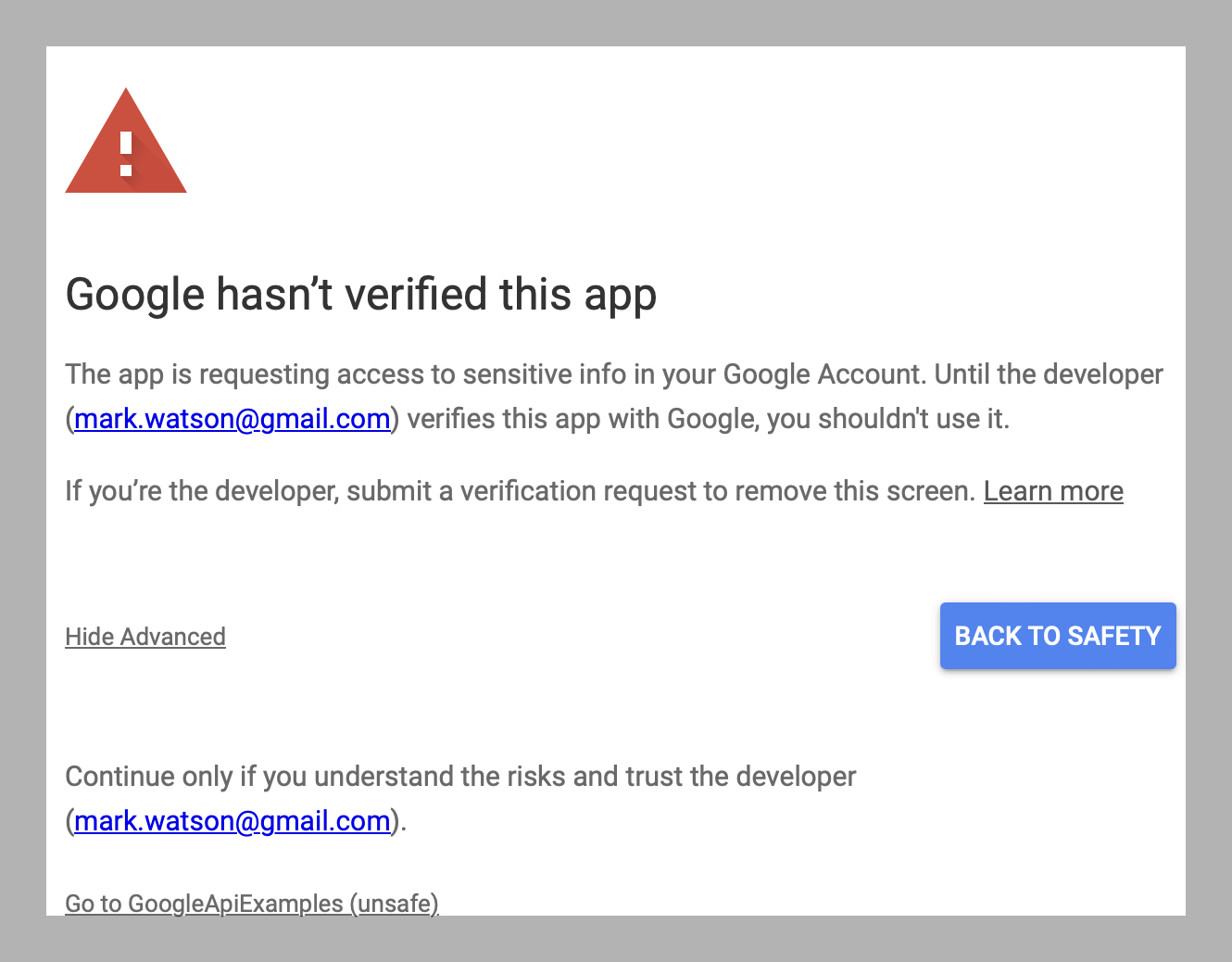The image size is (1232, 962).
Task: Click developer email link below "Continue only"
Action: pyautogui.click(x=232, y=821)
